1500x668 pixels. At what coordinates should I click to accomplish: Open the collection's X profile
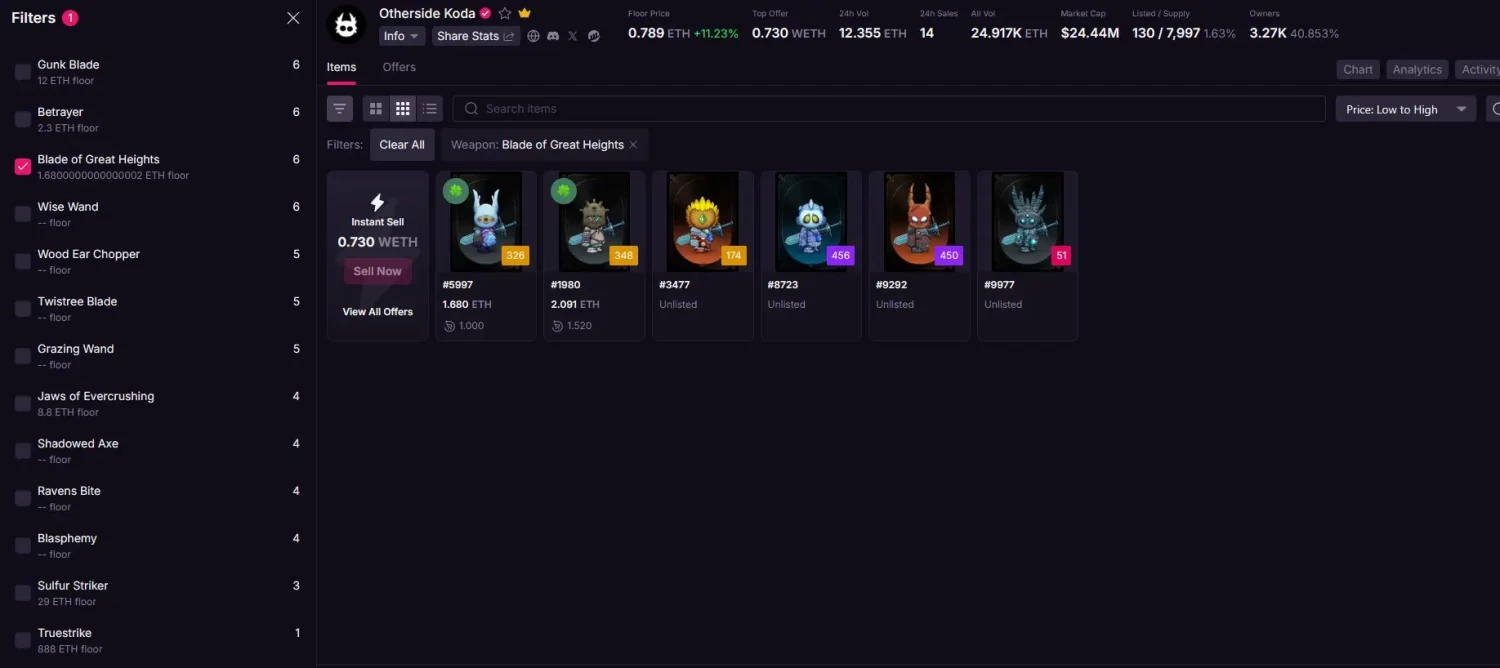pyautogui.click(x=573, y=36)
